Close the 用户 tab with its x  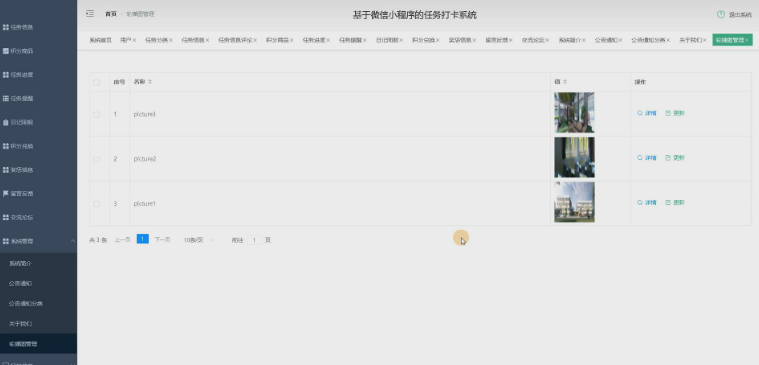pyautogui.click(x=134, y=40)
